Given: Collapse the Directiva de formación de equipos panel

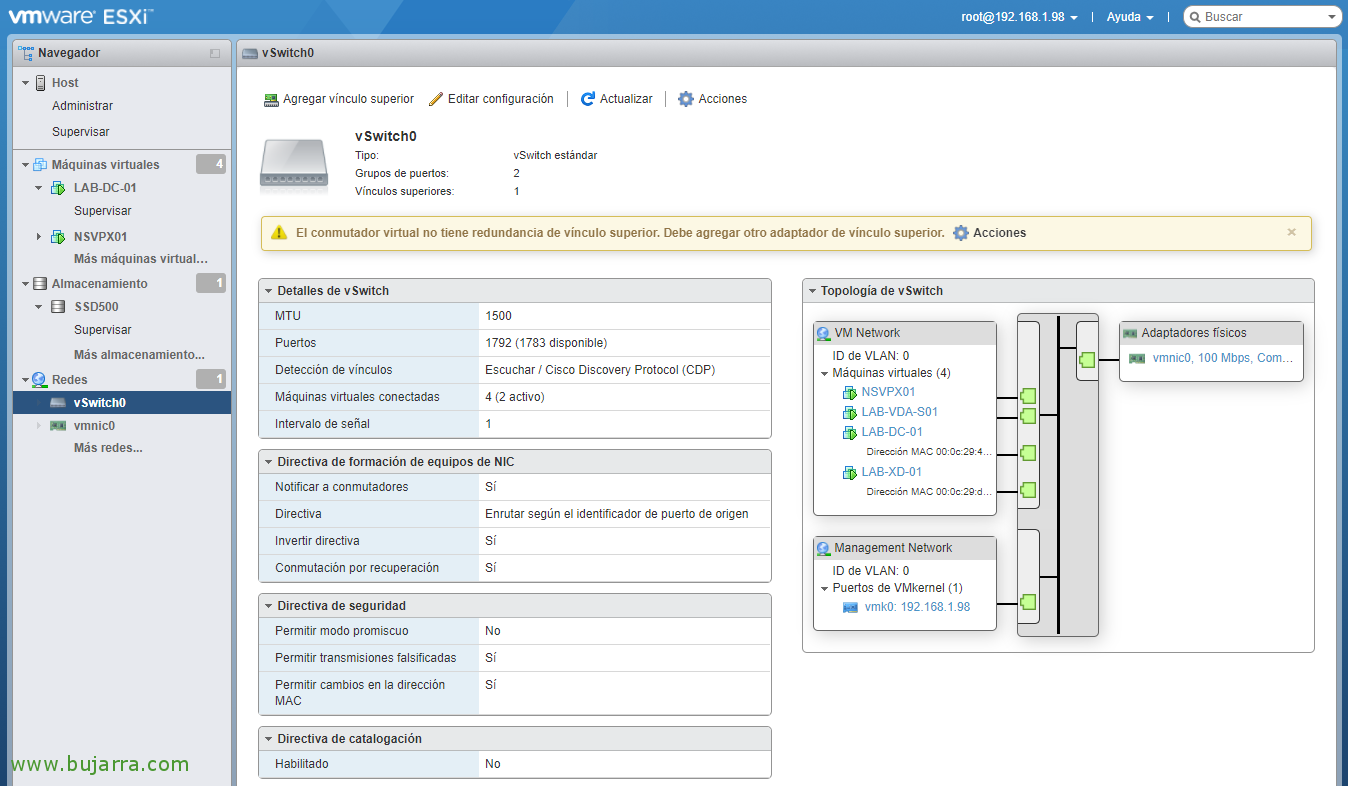Looking at the screenshot, I should (269, 462).
